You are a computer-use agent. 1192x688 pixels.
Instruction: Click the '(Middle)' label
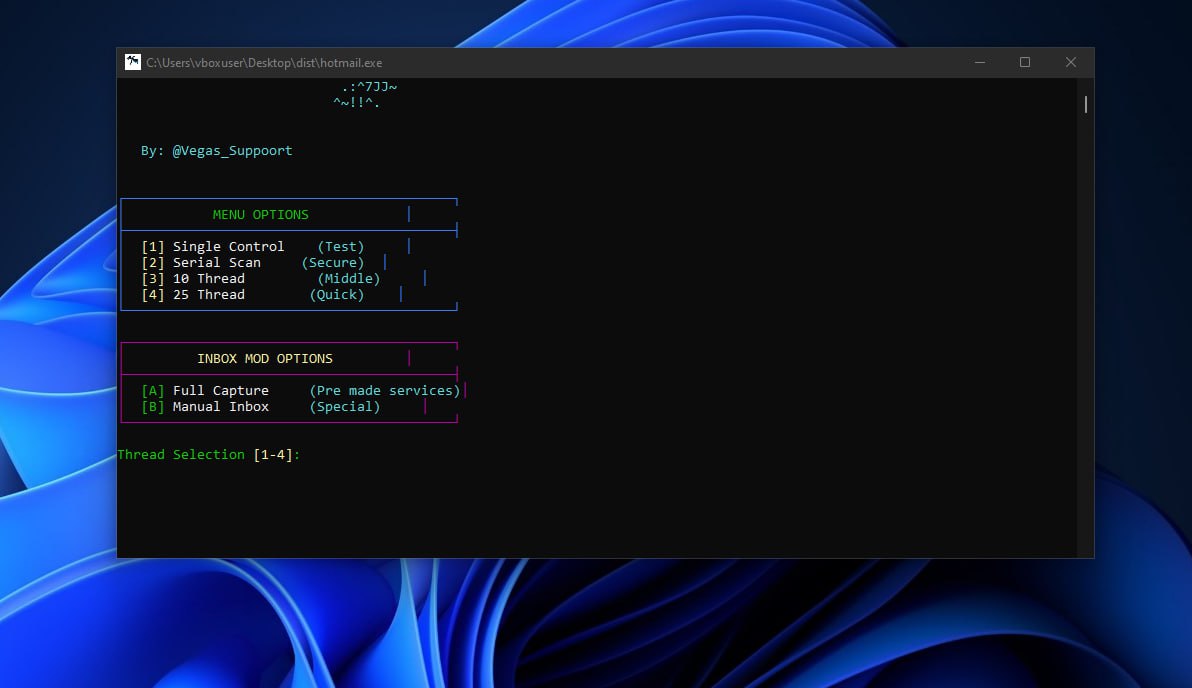pos(349,279)
